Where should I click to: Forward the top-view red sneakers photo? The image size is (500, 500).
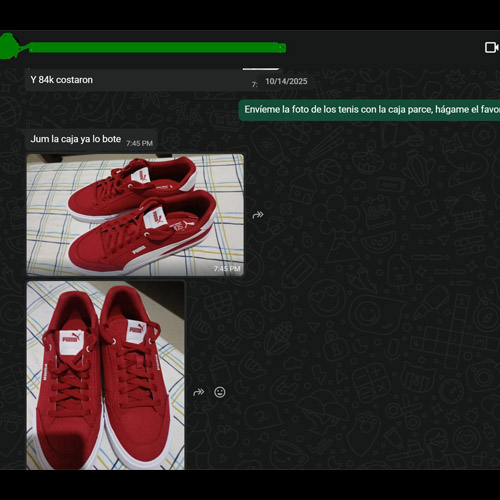pos(199,392)
